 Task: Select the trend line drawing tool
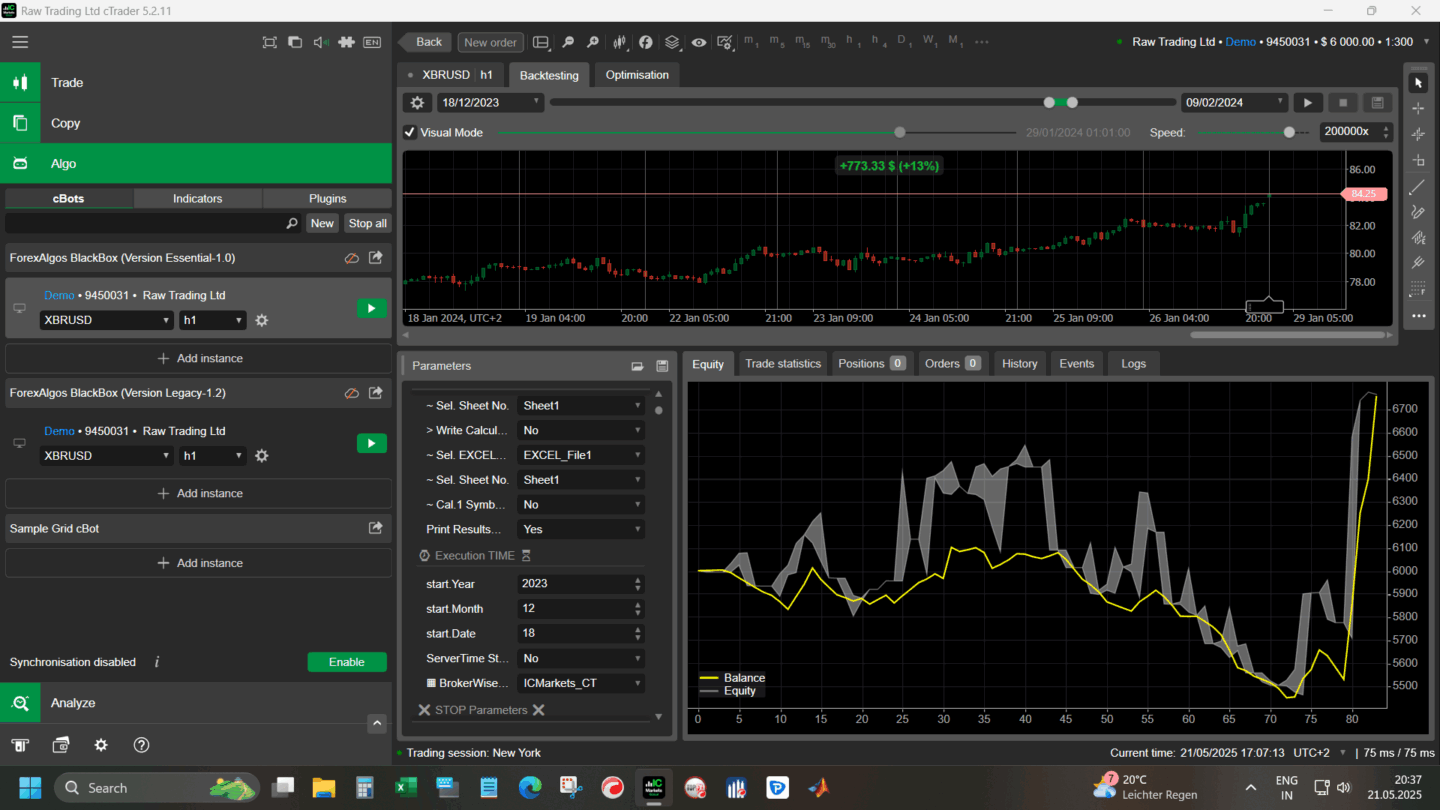pyautogui.click(x=1417, y=187)
